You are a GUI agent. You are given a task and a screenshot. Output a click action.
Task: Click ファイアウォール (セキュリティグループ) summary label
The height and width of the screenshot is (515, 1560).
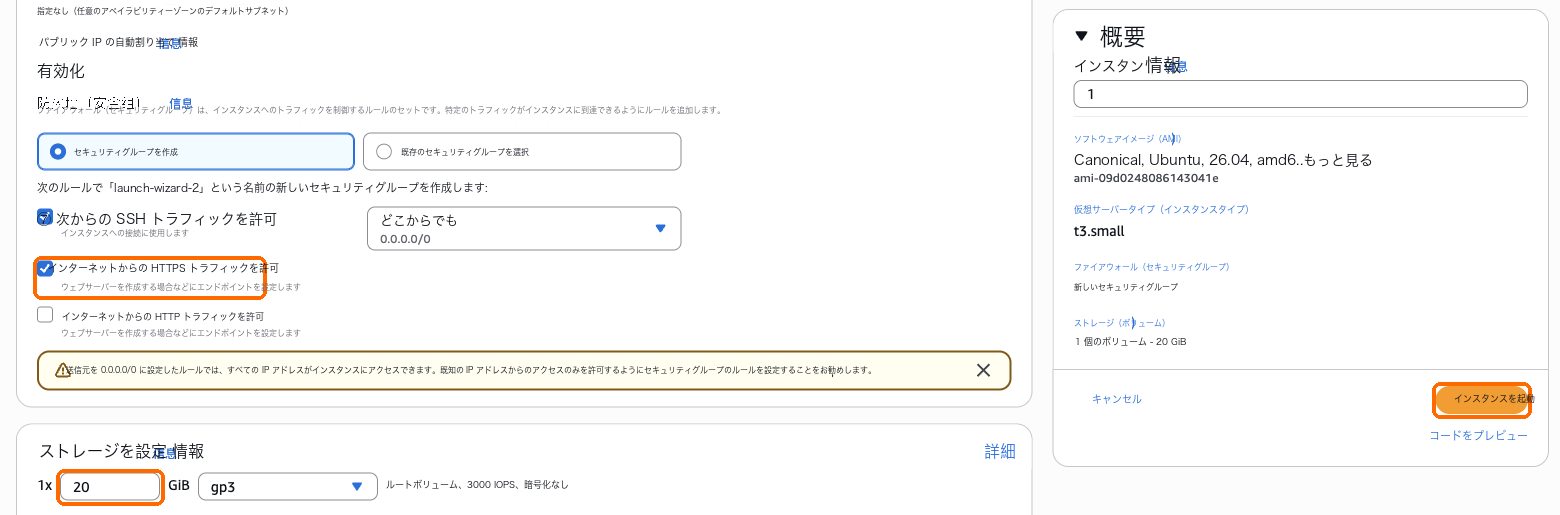point(1151,267)
